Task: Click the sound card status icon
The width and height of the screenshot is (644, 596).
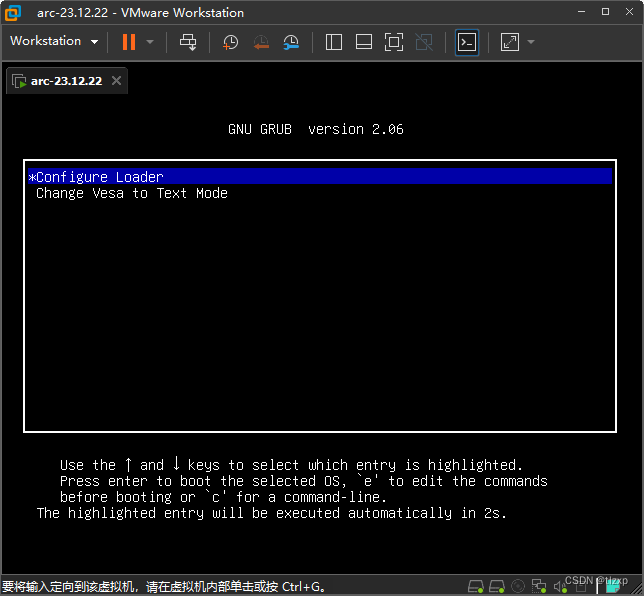Action: [x=560, y=587]
